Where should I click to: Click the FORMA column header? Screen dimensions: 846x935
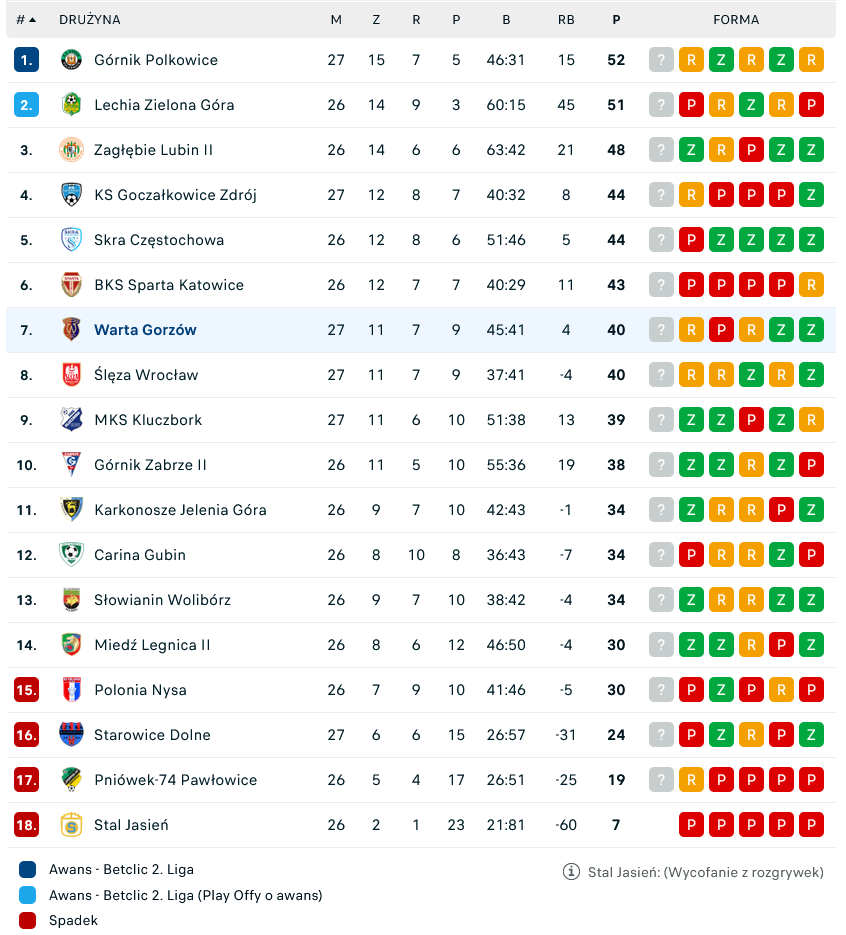(736, 20)
